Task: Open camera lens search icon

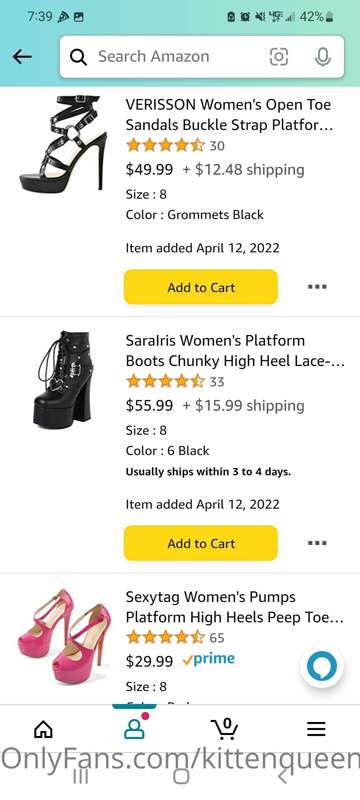Action: coord(278,57)
